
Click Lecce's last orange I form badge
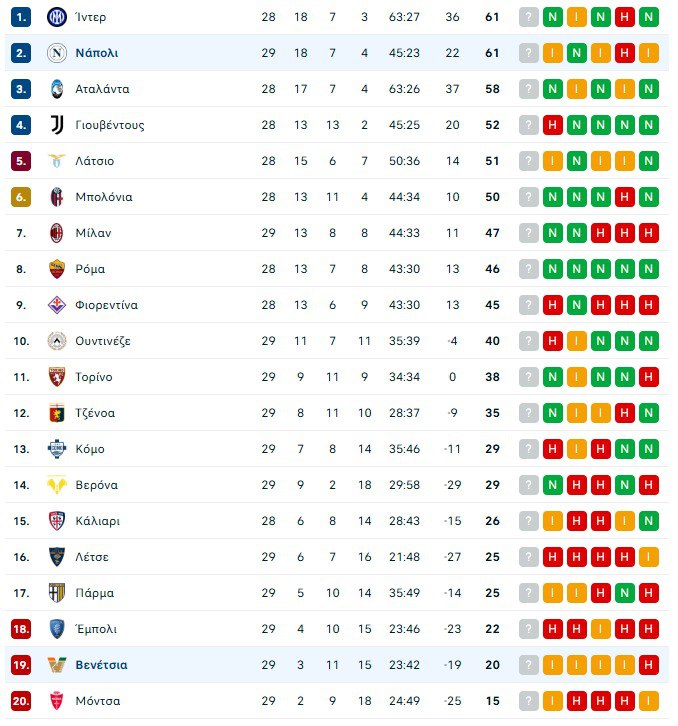click(x=649, y=557)
